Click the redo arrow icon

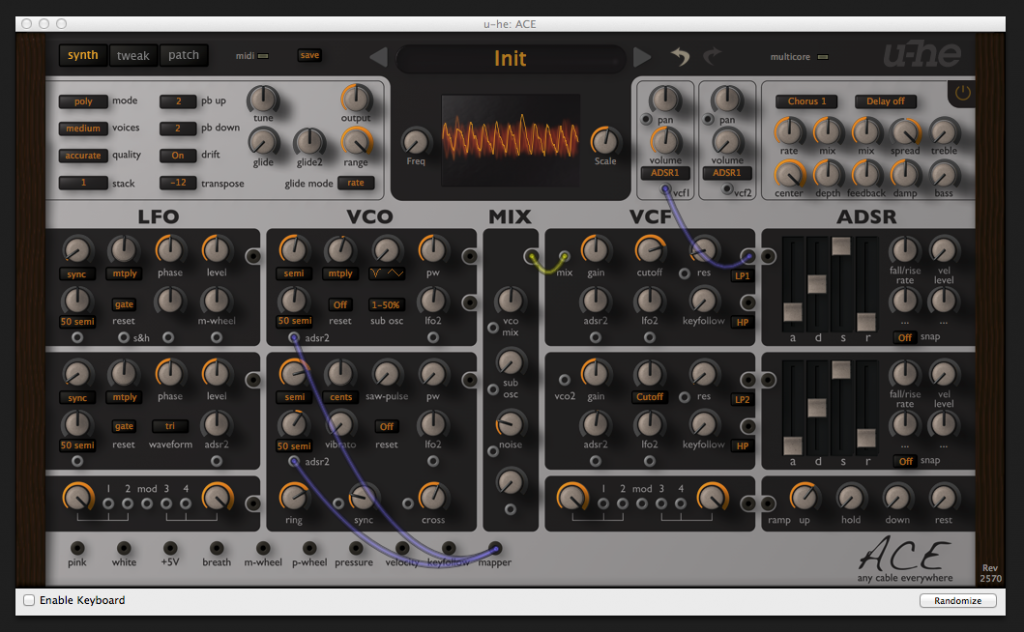coord(712,57)
